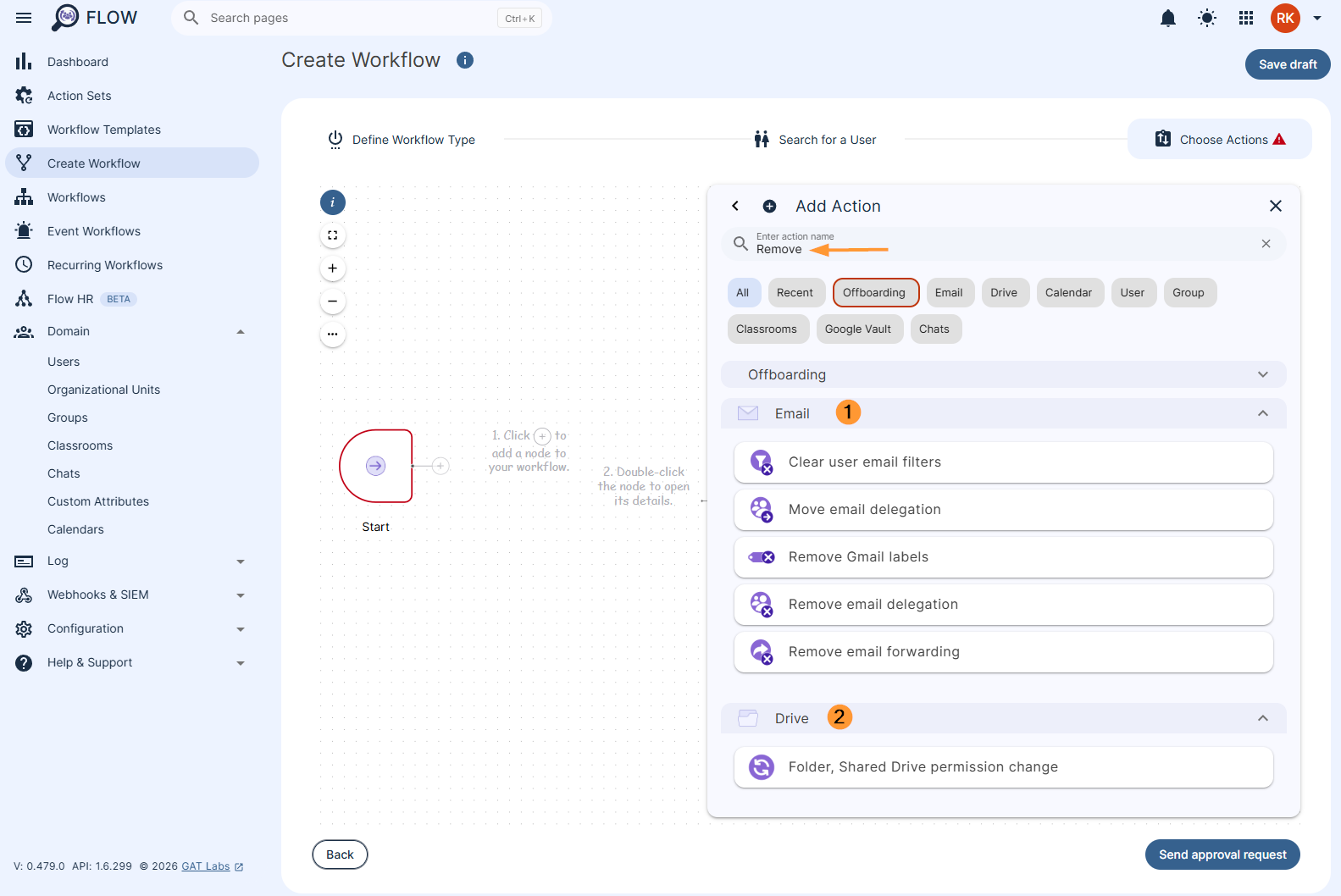Open the apps grid launcher
Image resolution: width=1341 pixels, height=896 pixels.
1246,18
